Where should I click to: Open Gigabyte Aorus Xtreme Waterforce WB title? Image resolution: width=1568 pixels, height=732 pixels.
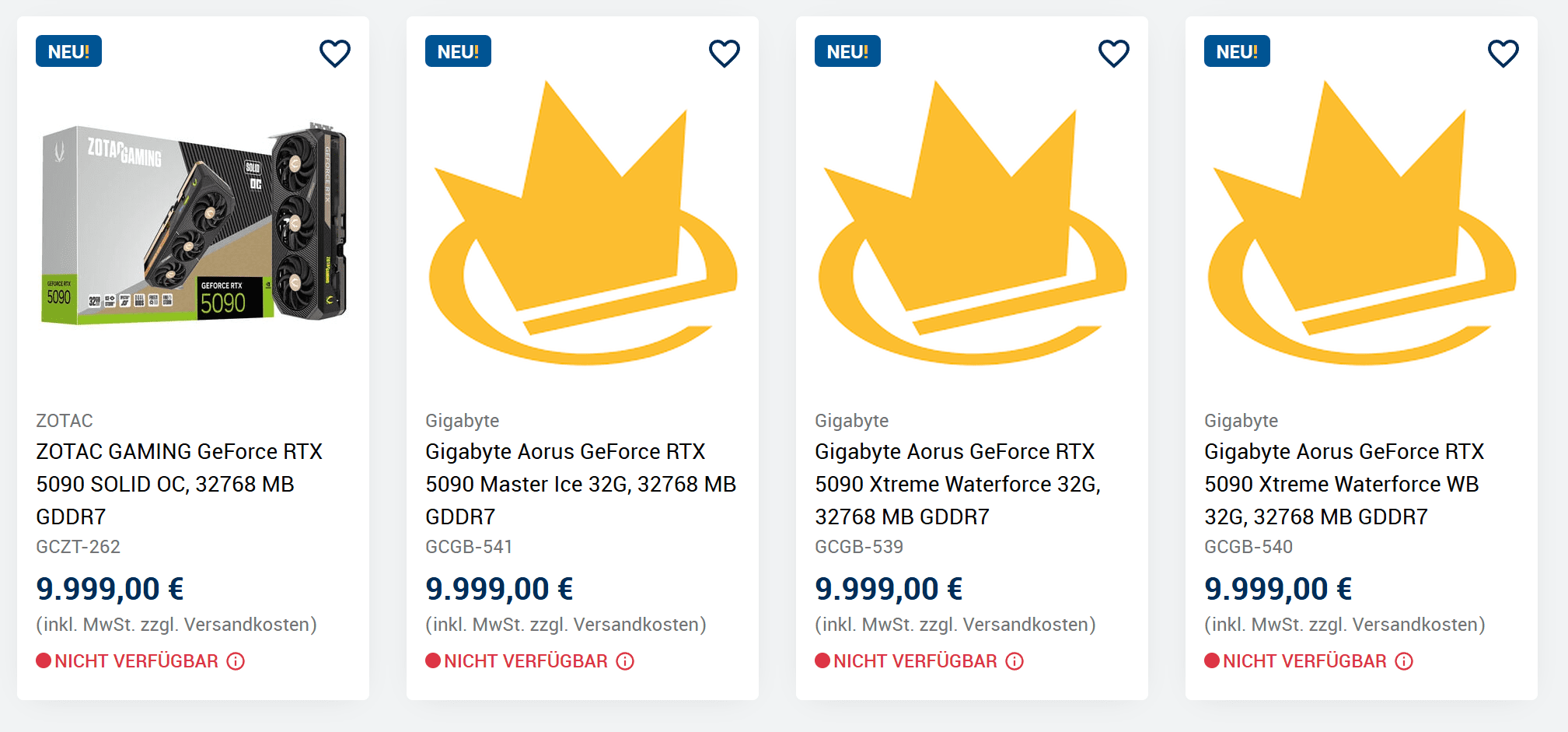tap(1344, 484)
